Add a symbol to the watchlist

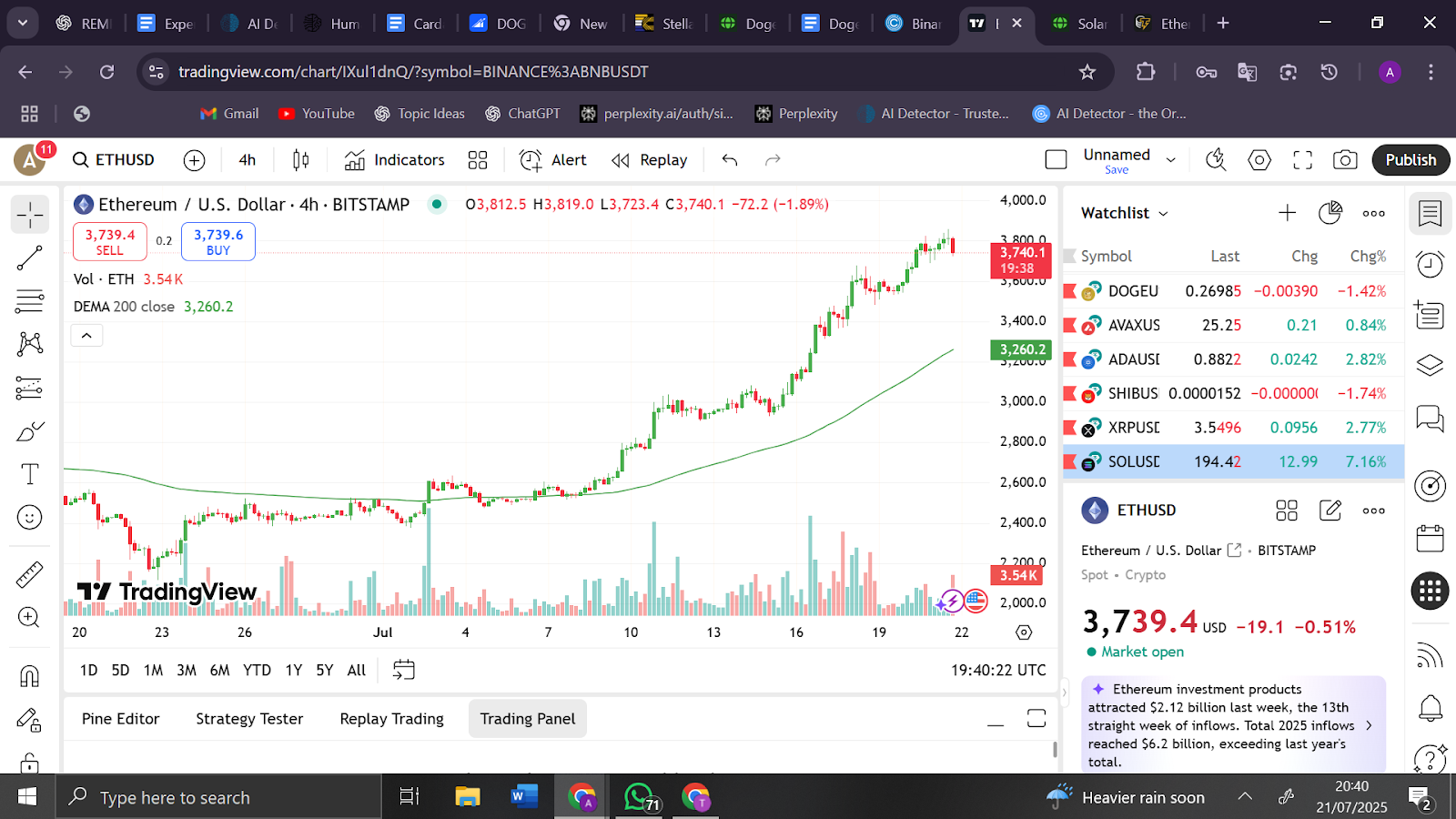pyautogui.click(x=1287, y=213)
